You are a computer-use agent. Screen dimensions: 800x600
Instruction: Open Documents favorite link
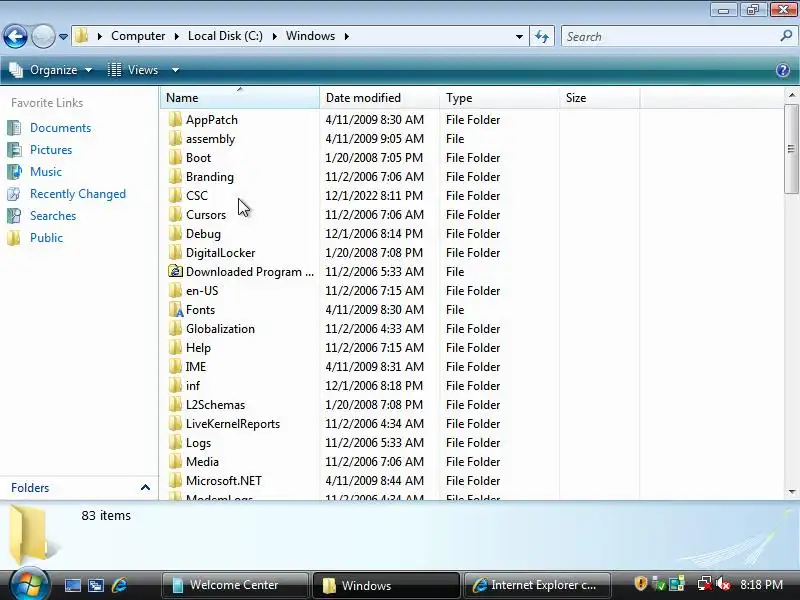coord(60,128)
